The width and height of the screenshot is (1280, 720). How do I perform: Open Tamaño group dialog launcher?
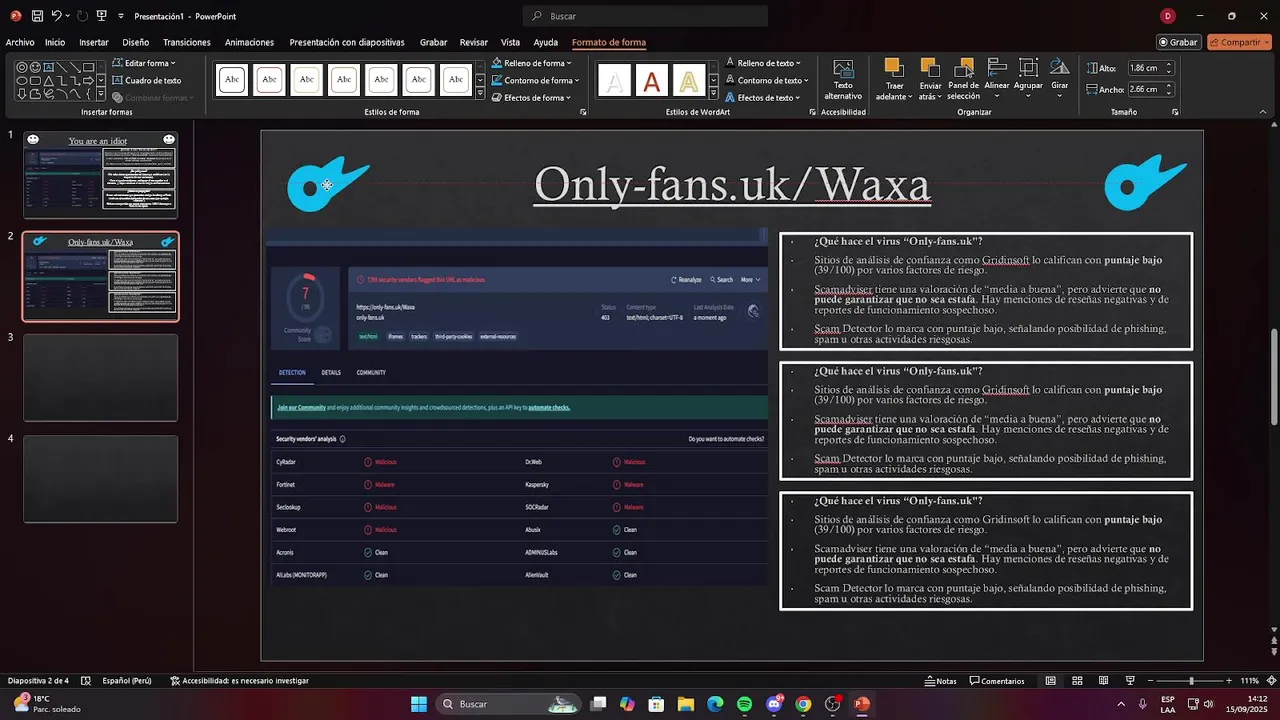[x=1175, y=113]
